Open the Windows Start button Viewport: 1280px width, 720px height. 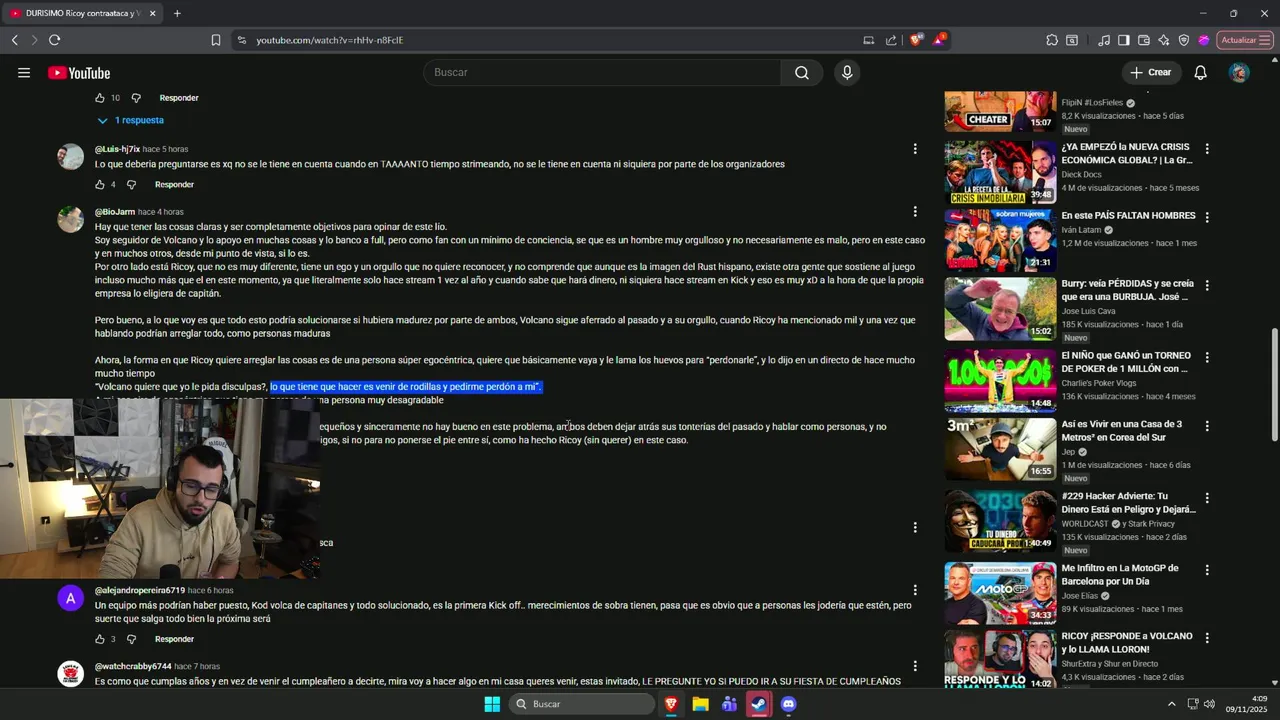click(492, 704)
